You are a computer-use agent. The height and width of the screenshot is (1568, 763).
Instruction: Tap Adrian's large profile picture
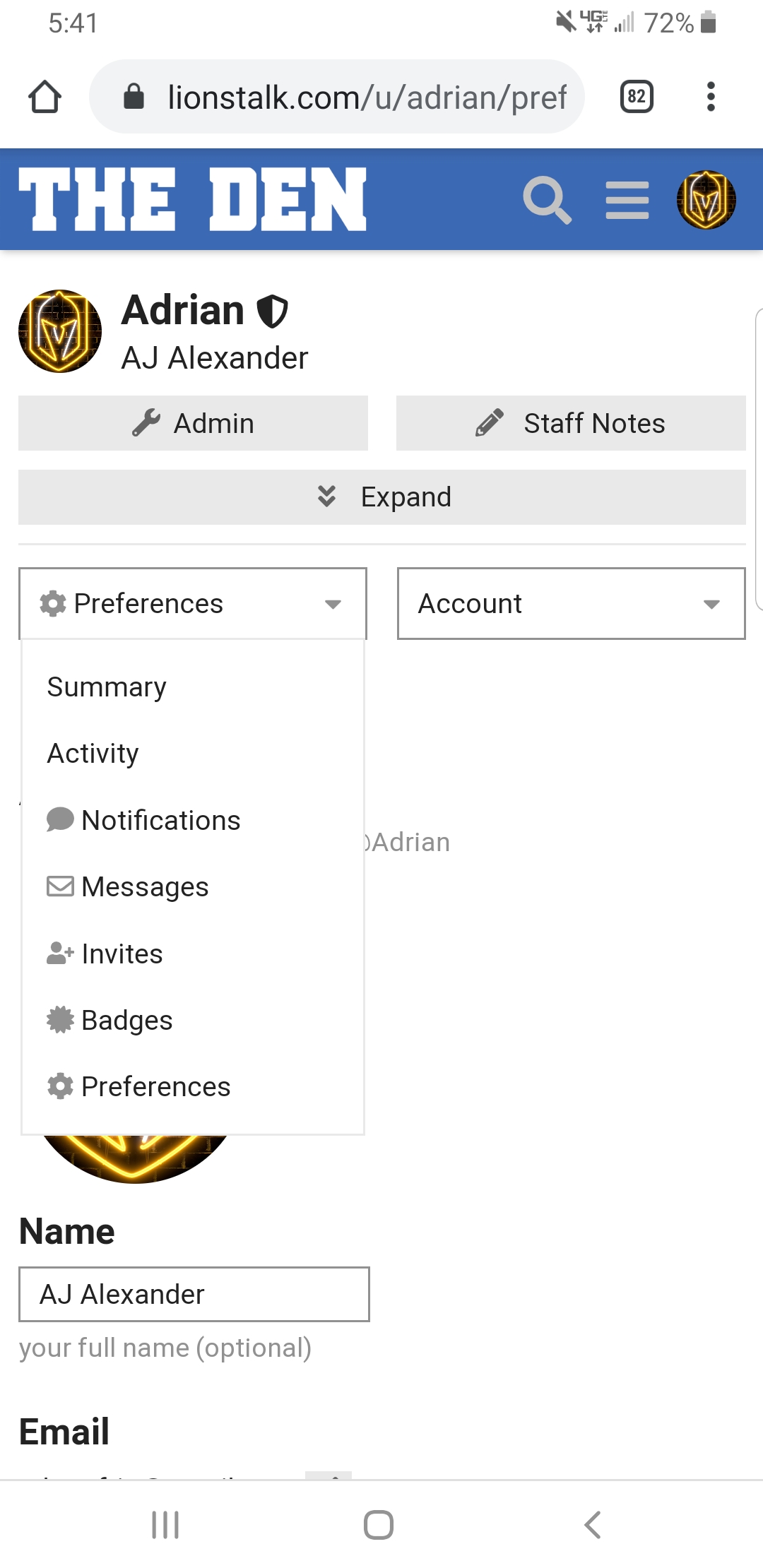[x=60, y=331]
